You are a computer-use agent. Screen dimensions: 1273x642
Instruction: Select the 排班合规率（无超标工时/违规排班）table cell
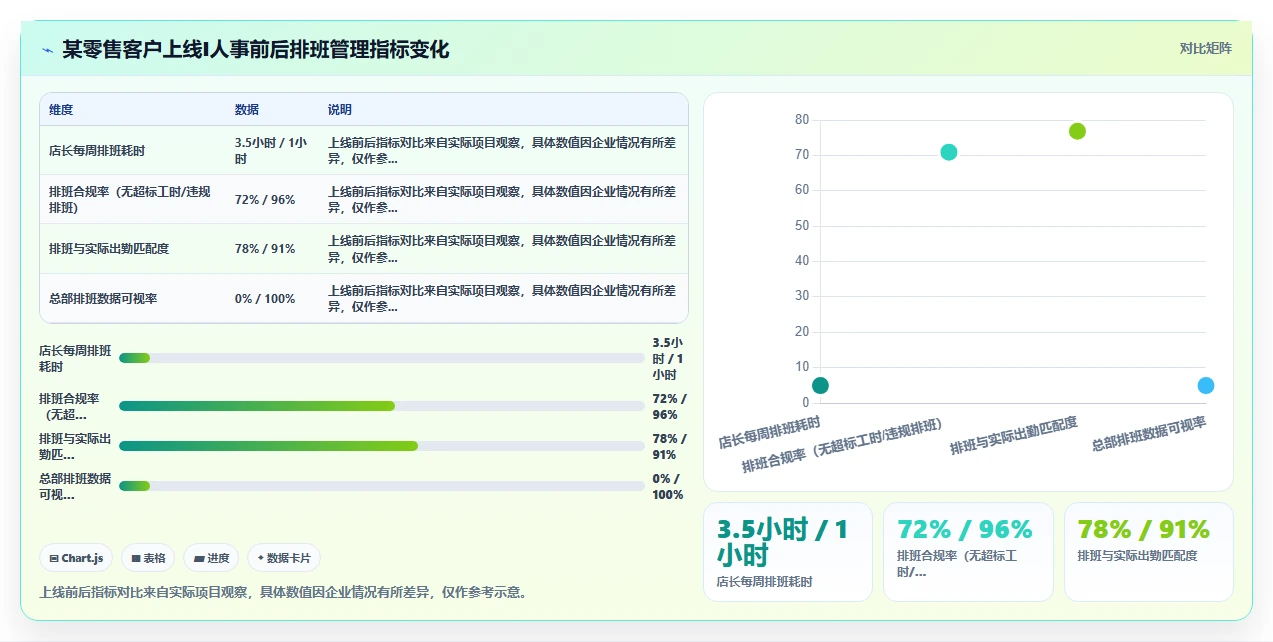pyautogui.click(x=131, y=200)
